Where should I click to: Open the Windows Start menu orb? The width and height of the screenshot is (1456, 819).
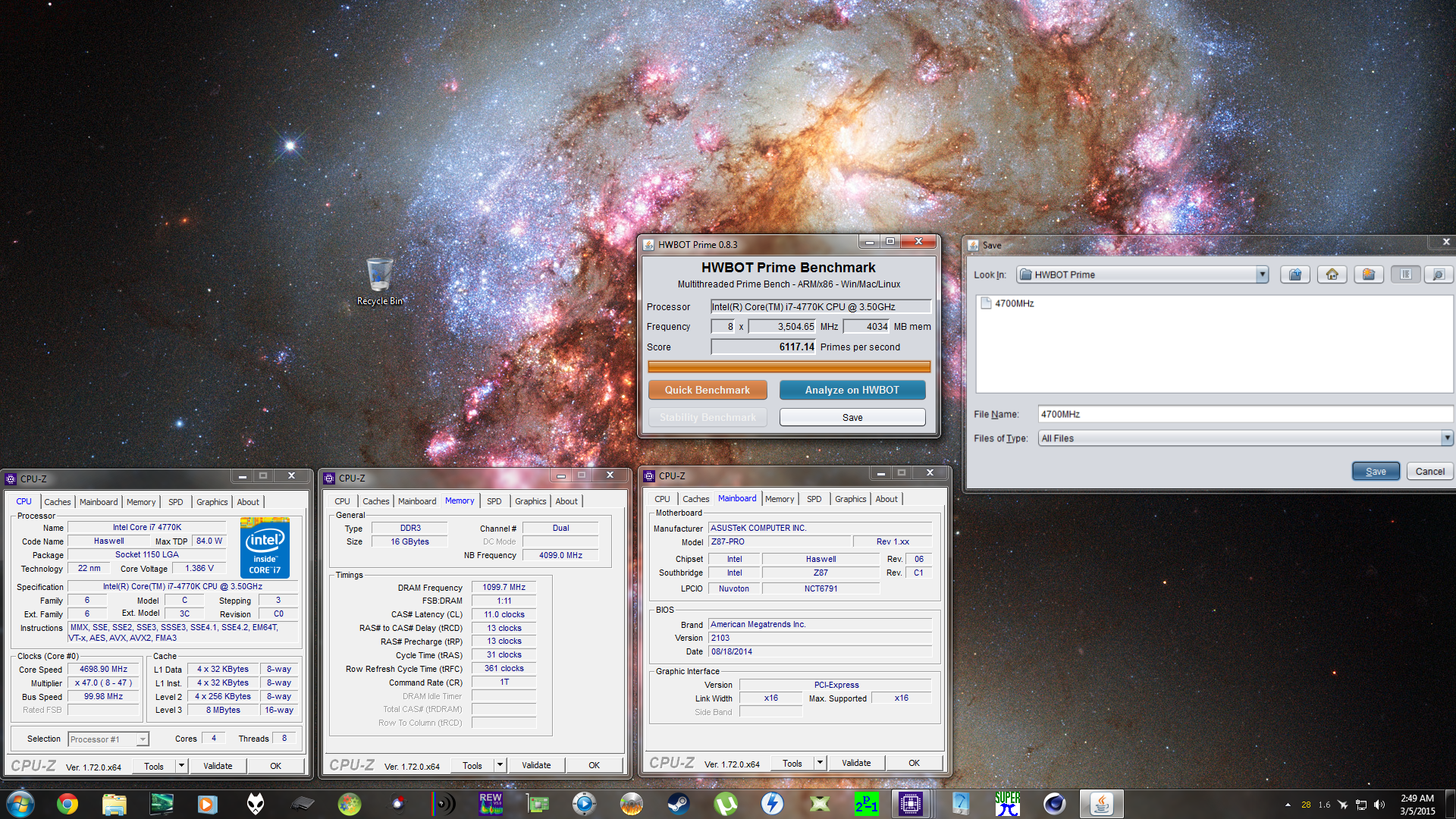(x=20, y=804)
